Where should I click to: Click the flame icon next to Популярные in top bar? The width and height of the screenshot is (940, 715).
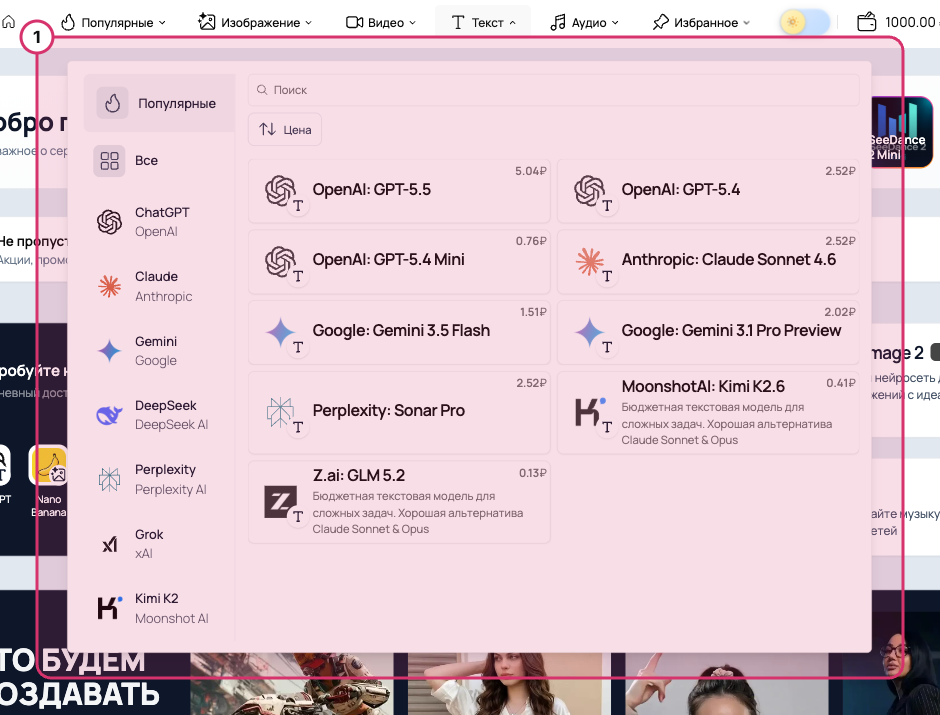tap(68, 23)
